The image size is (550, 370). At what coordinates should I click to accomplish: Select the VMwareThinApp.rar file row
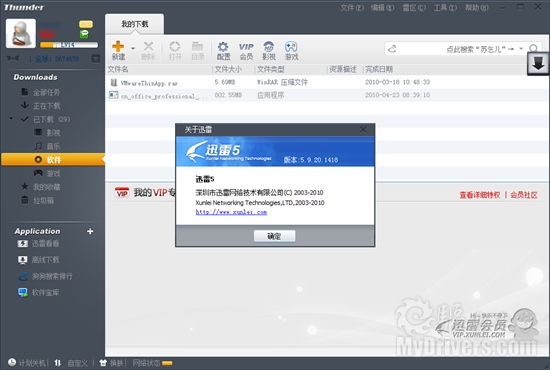pyautogui.click(x=327, y=82)
